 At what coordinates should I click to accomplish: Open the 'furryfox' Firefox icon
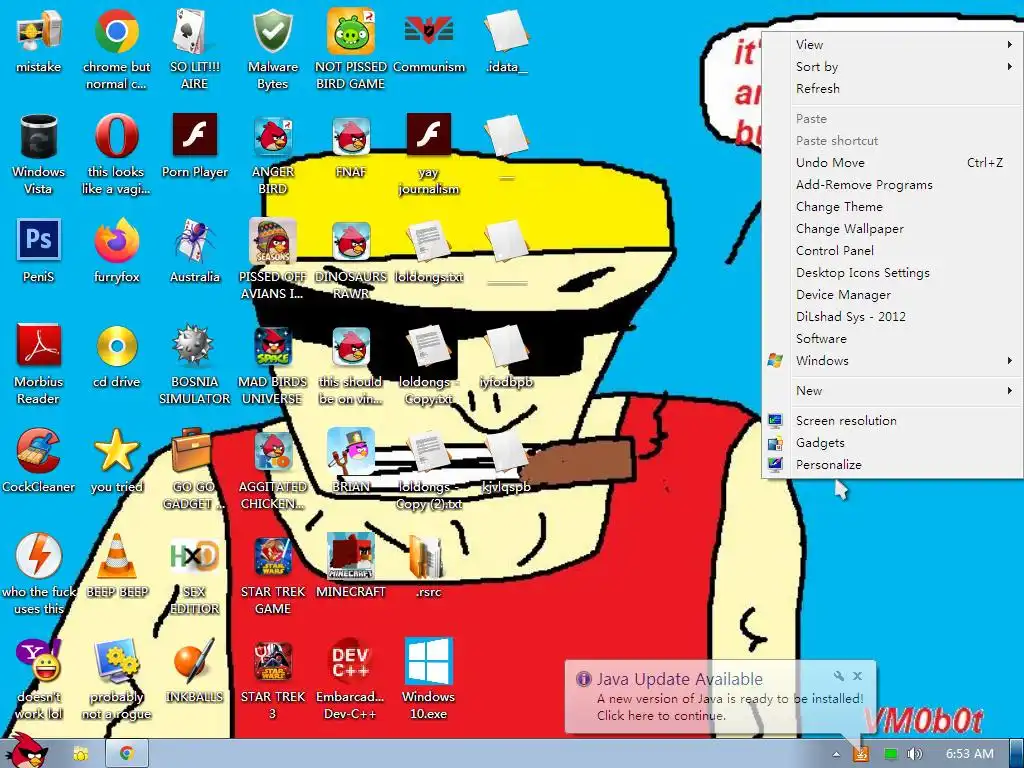click(x=116, y=240)
